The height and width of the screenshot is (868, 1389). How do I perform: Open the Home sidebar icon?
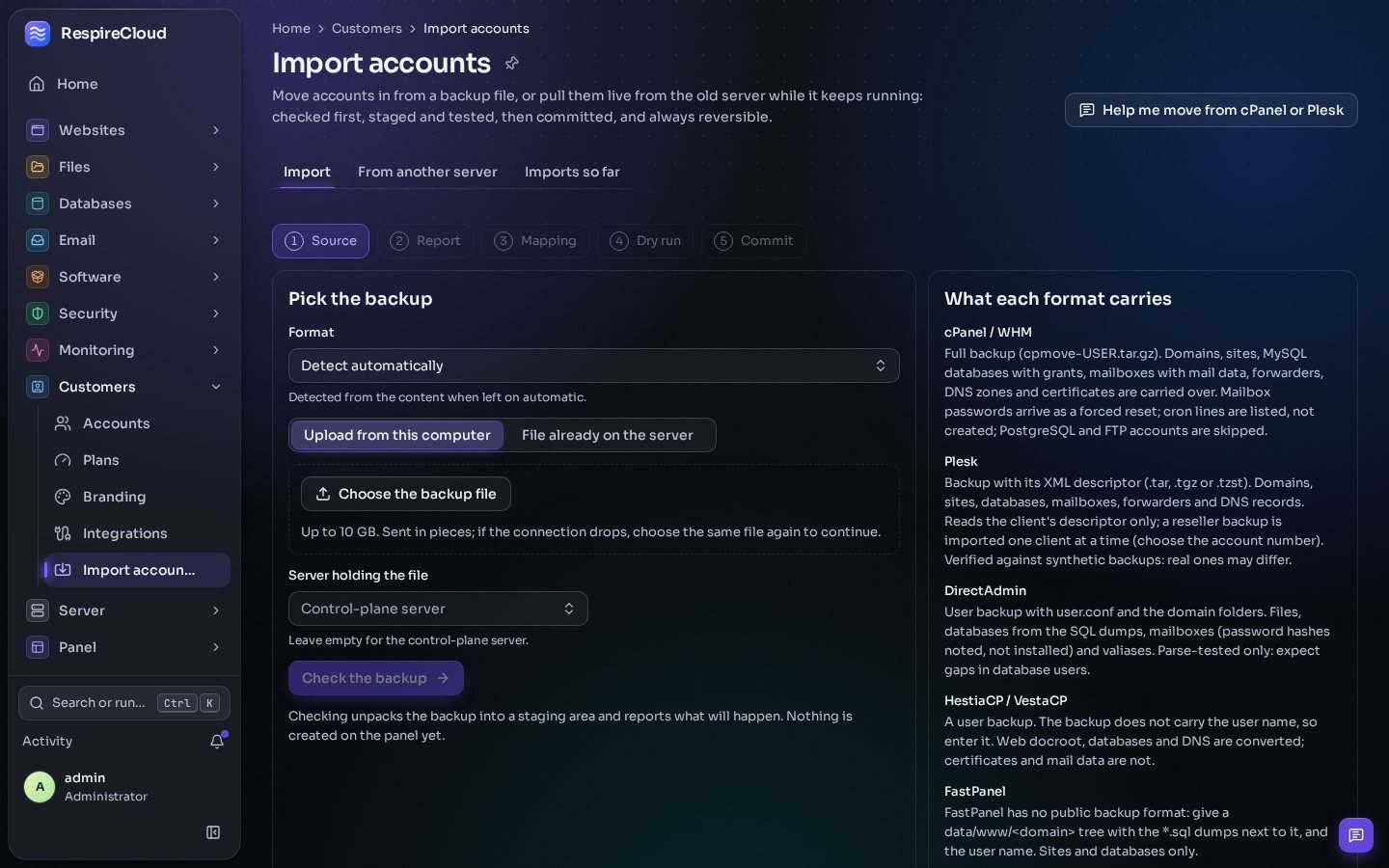point(37,84)
